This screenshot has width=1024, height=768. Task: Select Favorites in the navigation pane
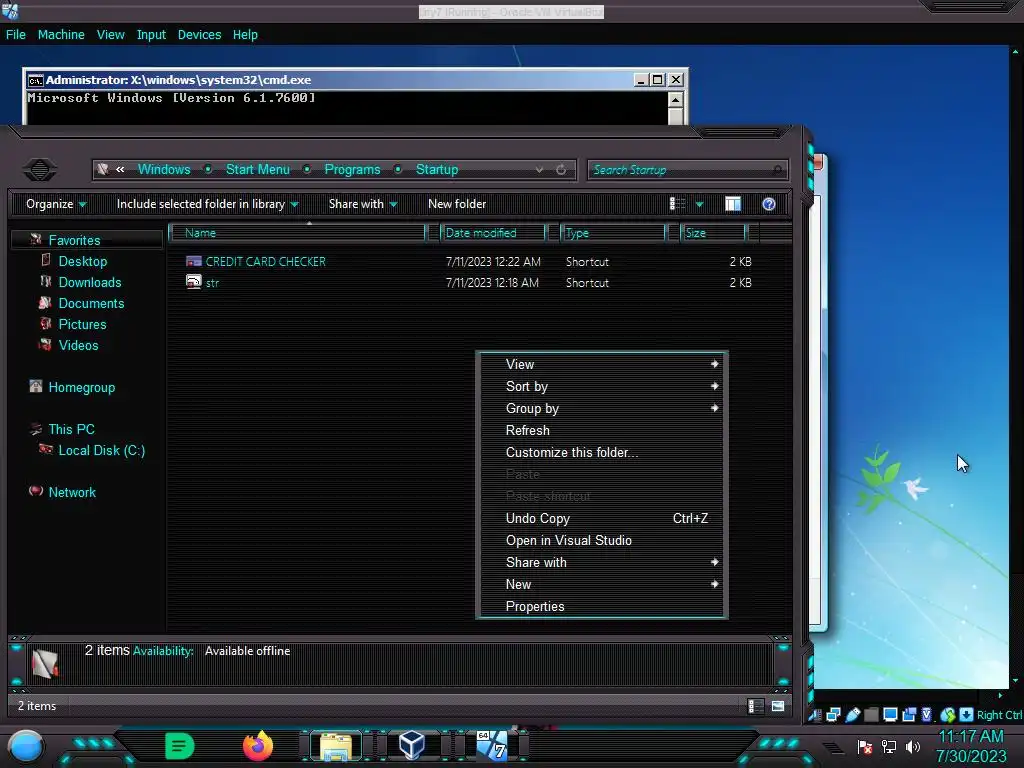74,240
